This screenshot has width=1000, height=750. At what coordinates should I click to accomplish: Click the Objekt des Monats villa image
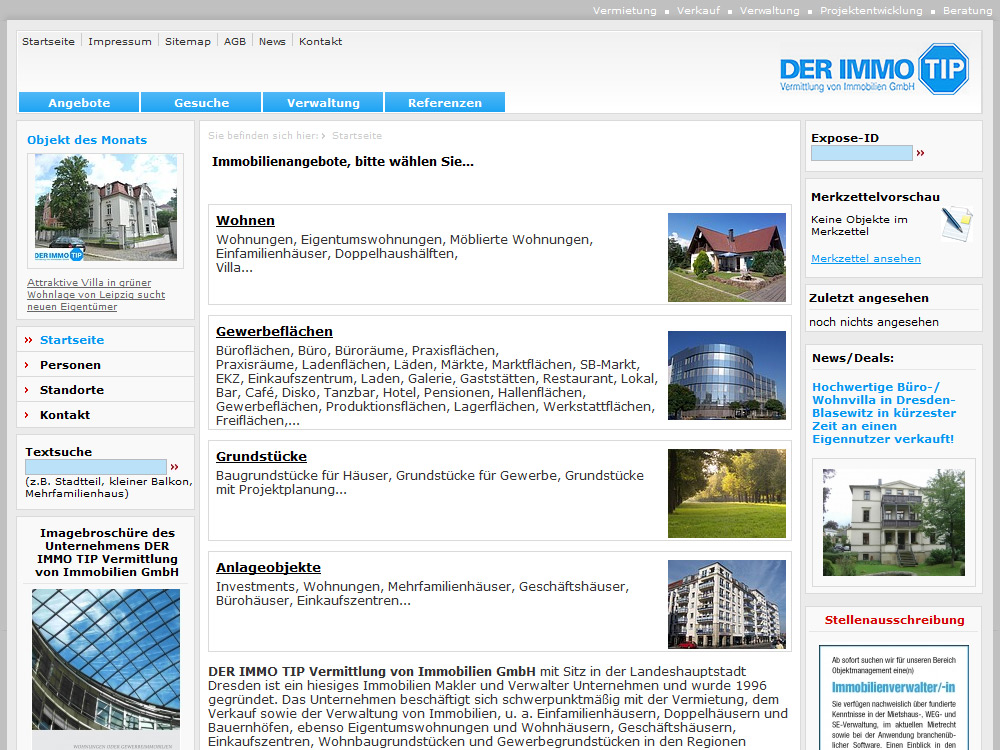[x=106, y=208]
